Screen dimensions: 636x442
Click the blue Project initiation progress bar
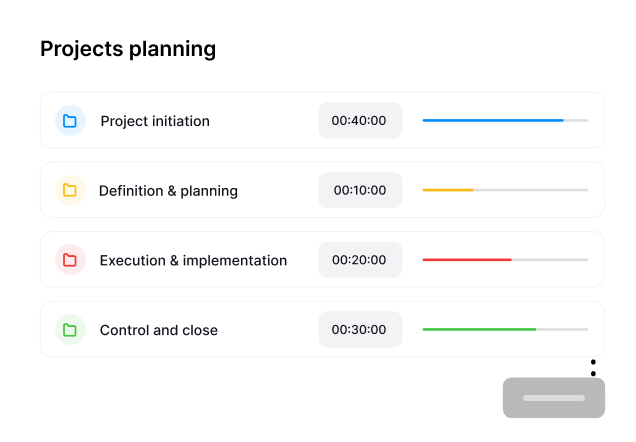(505, 120)
